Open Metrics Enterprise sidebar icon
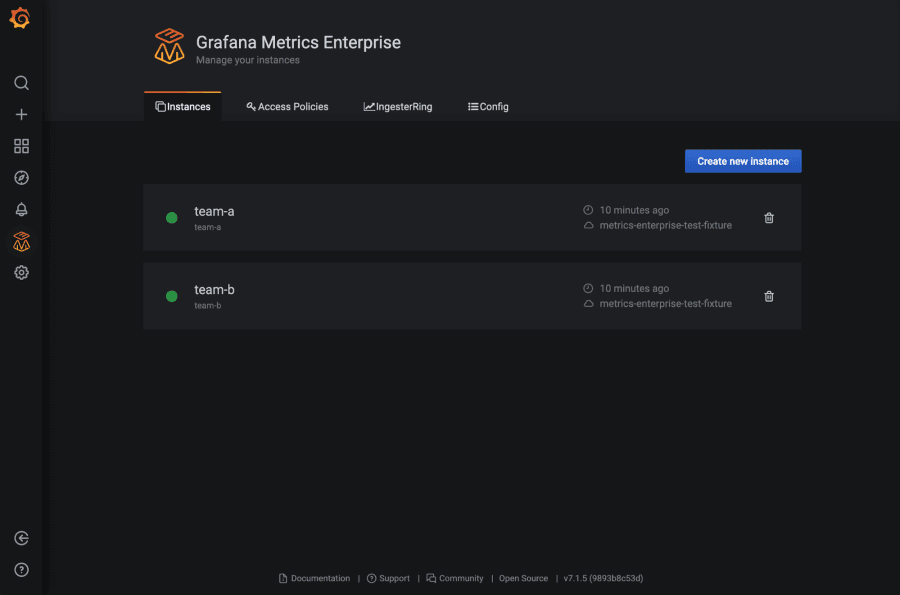The width and height of the screenshot is (900, 595). click(x=21, y=241)
